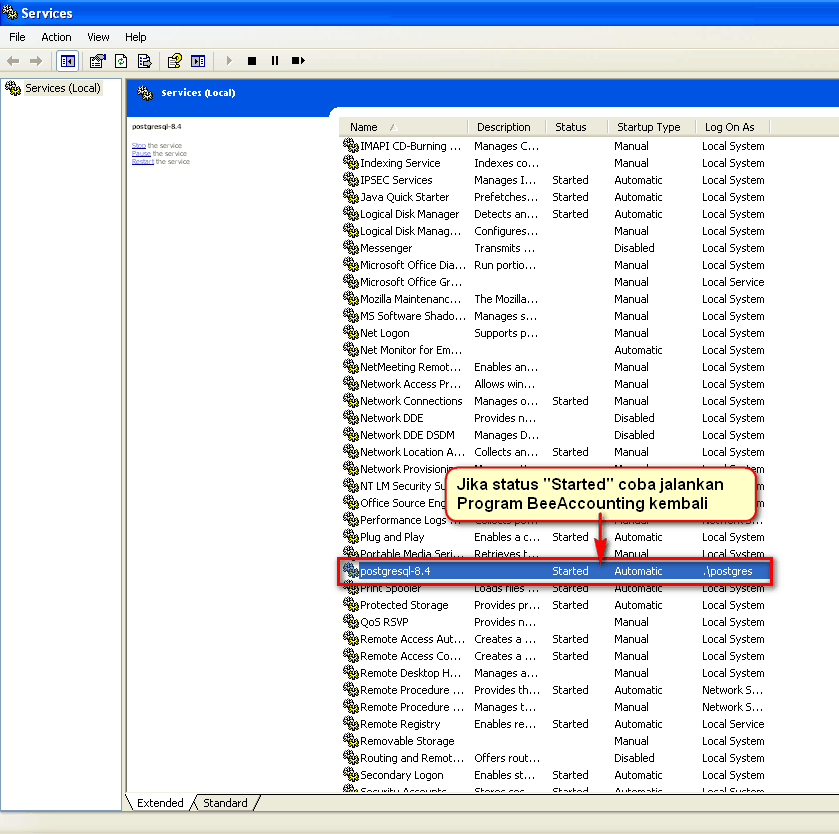Click the Microsoft Office Dia... service name
This screenshot has height=834, width=839.
(413, 265)
